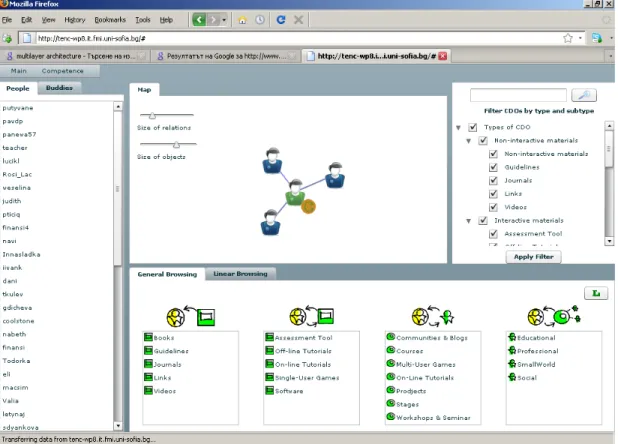Viewport: 618px width, 444px height.
Task: Click the non-interactive materials category icon above Books
Action: (191, 316)
